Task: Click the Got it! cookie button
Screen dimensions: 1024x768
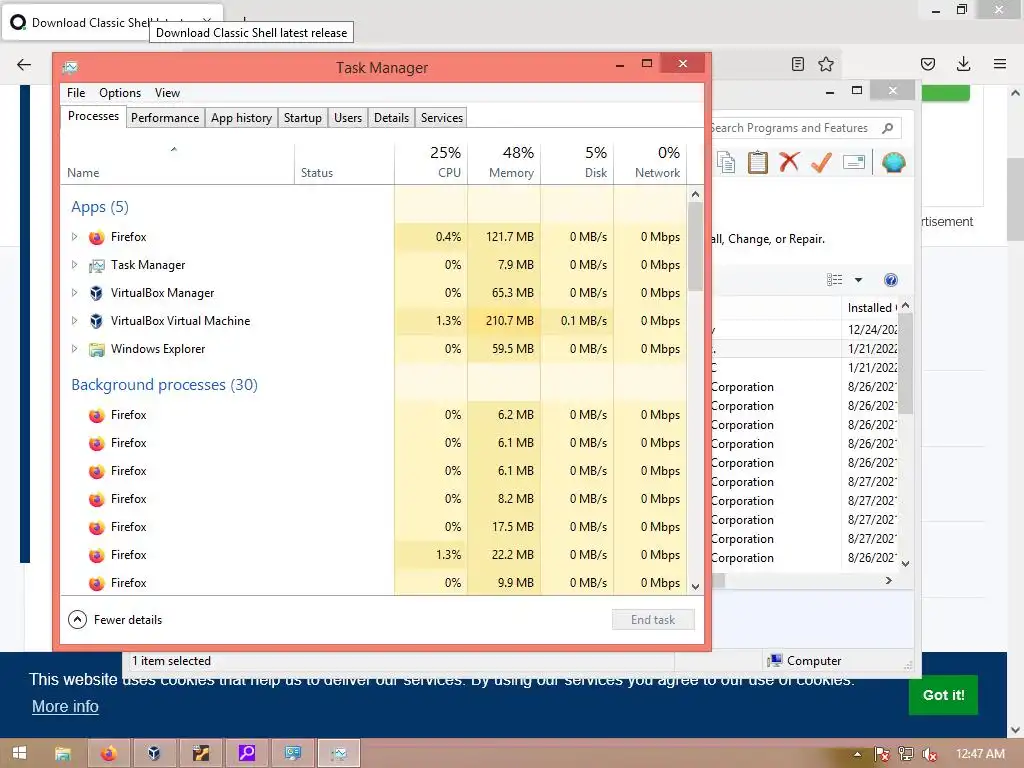Action: 943,695
